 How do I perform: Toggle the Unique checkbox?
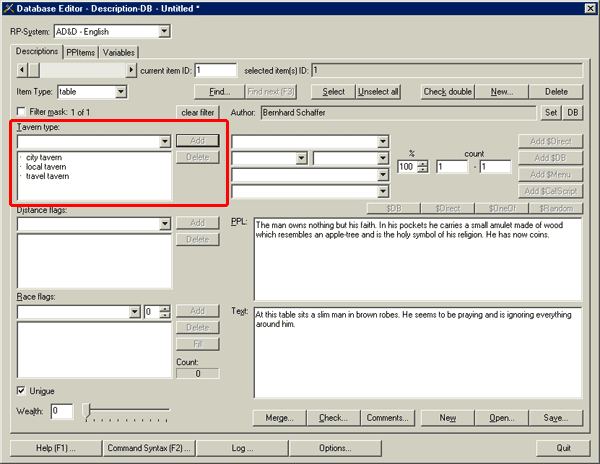[22, 390]
